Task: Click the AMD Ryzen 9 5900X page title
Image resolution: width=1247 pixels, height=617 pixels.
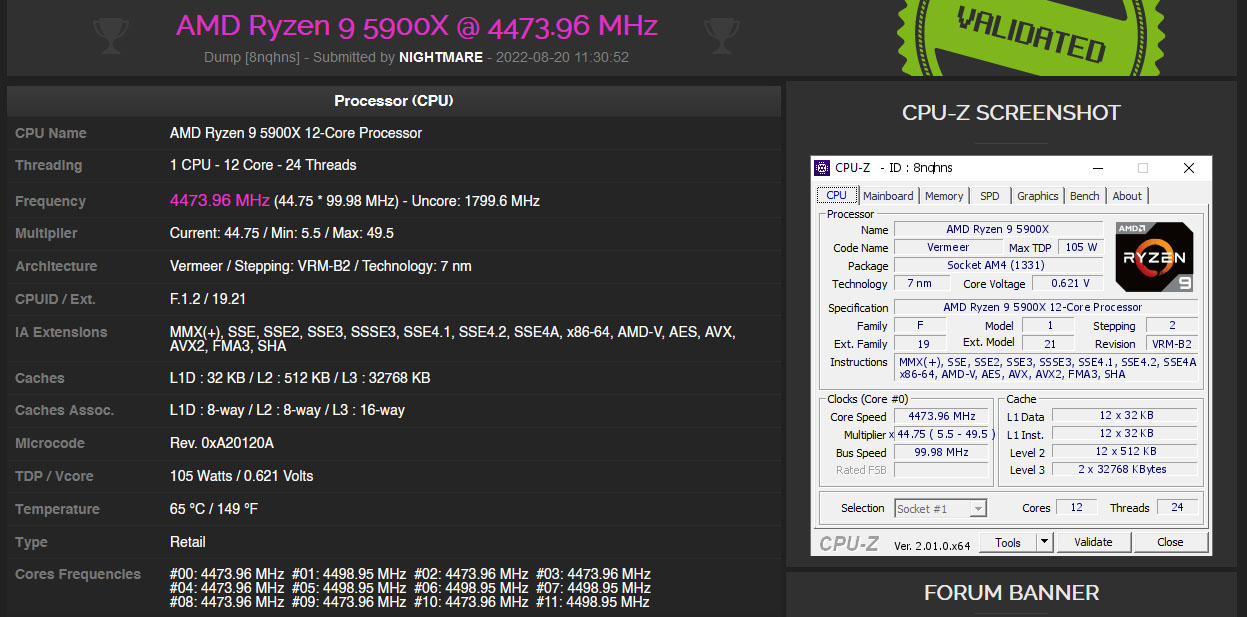Action: 417,26
